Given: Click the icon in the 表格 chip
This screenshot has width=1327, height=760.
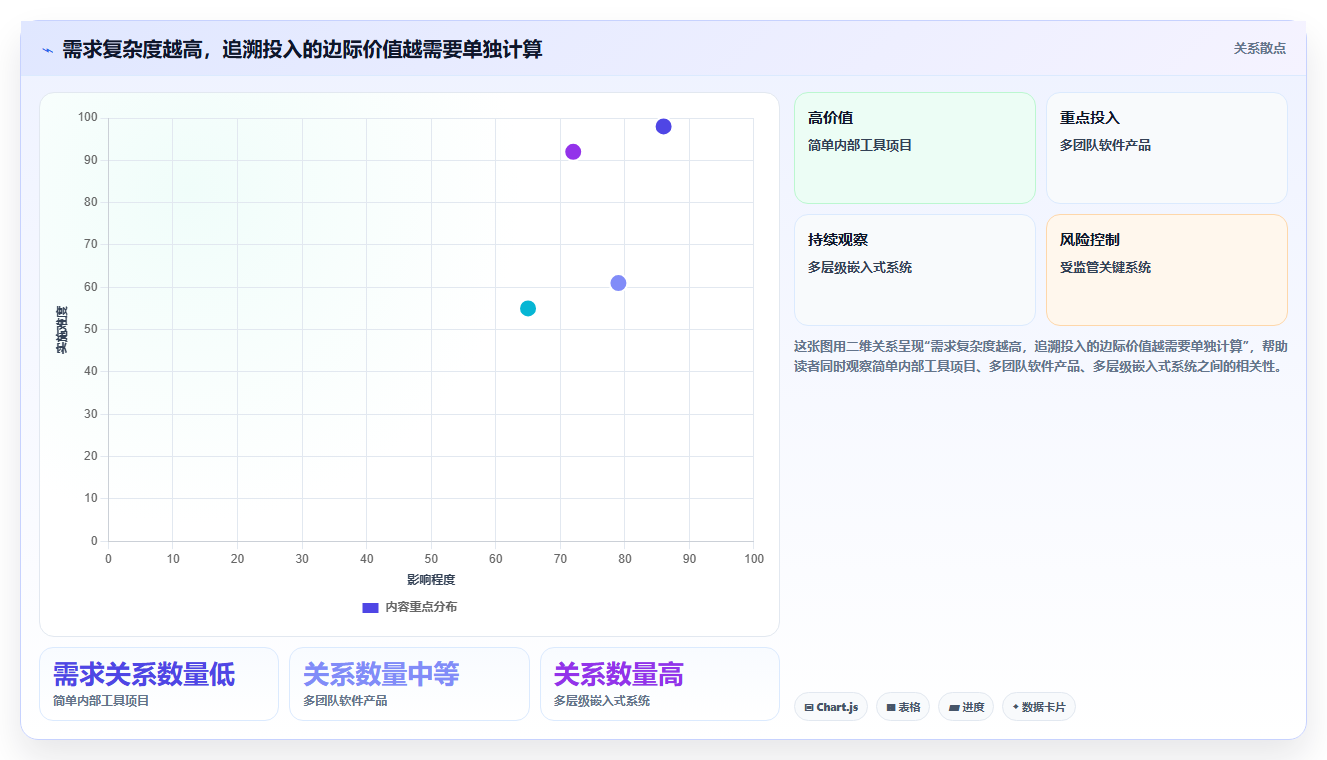Looking at the screenshot, I should click(x=891, y=707).
